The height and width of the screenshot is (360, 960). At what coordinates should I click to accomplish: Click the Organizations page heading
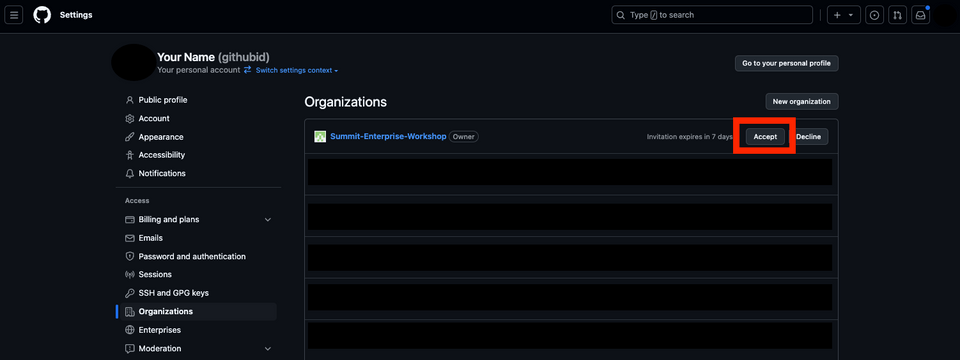click(346, 102)
